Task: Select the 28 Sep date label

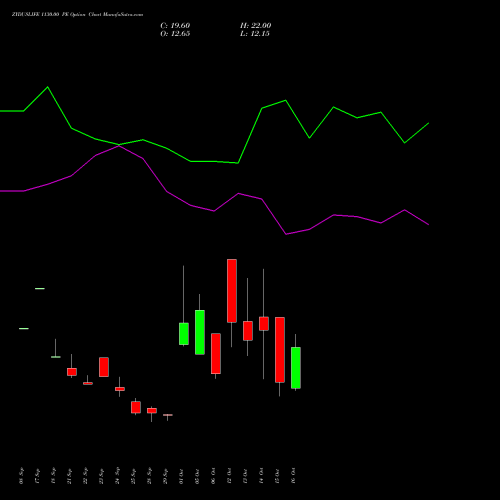Action: [150, 476]
